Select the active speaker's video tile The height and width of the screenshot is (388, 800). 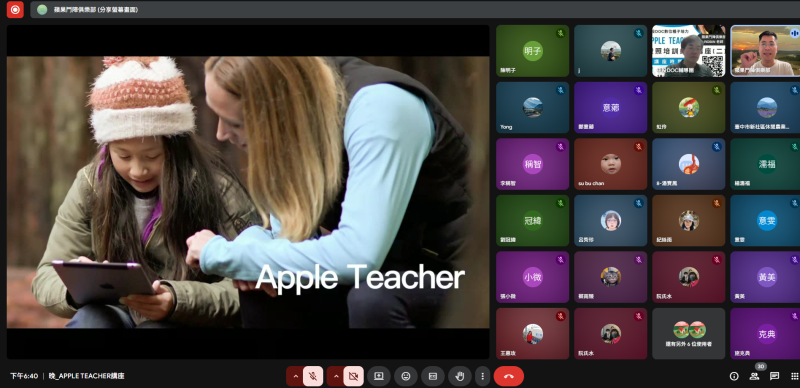pos(765,51)
